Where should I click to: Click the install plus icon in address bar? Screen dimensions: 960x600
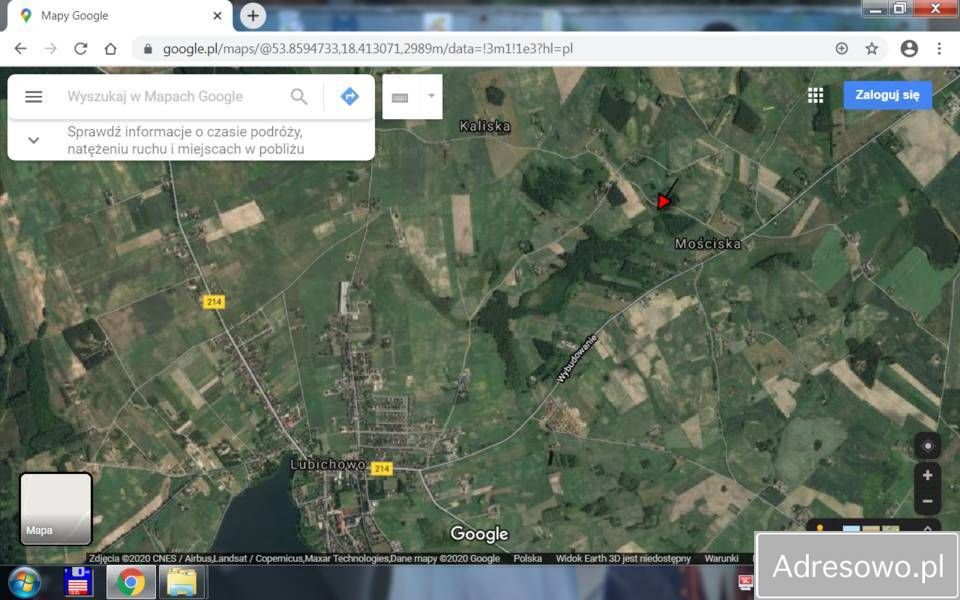[x=841, y=48]
